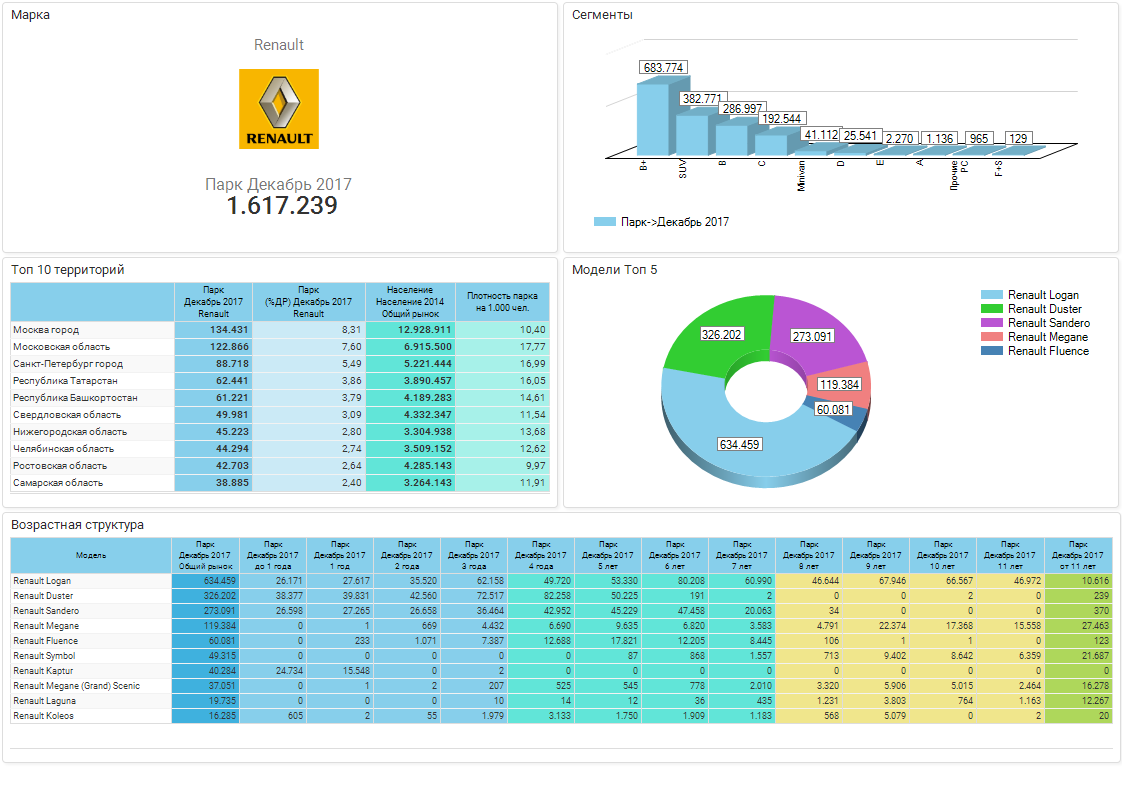
Task: Select Республика Башкортостан row label
Action: point(75,398)
